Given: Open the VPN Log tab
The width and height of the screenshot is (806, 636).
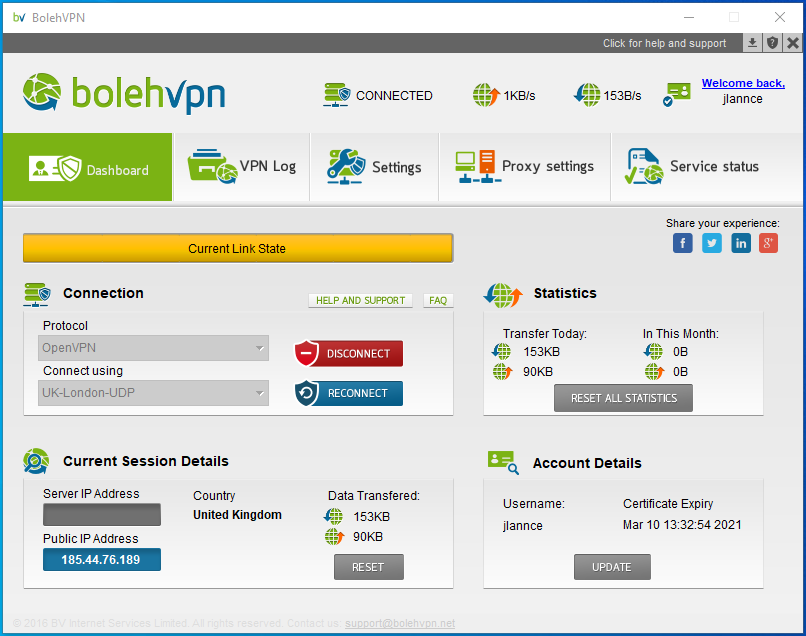Looking at the screenshot, I should [242, 167].
